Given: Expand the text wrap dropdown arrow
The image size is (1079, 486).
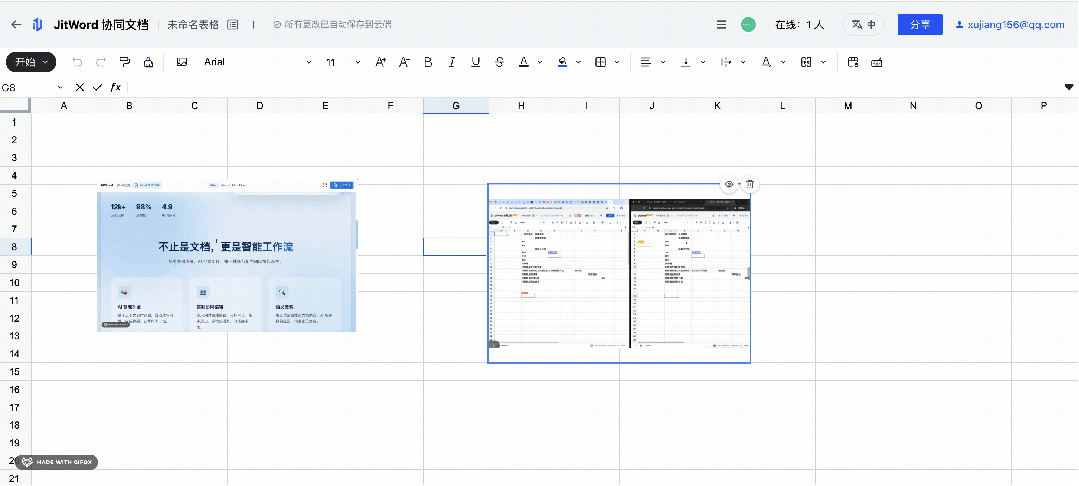Looking at the screenshot, I should click(x=743, y=62).
